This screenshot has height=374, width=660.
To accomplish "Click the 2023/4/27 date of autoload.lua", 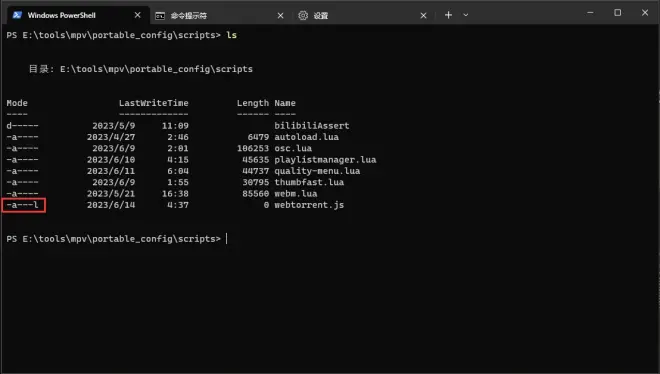I will pos(111,137).
